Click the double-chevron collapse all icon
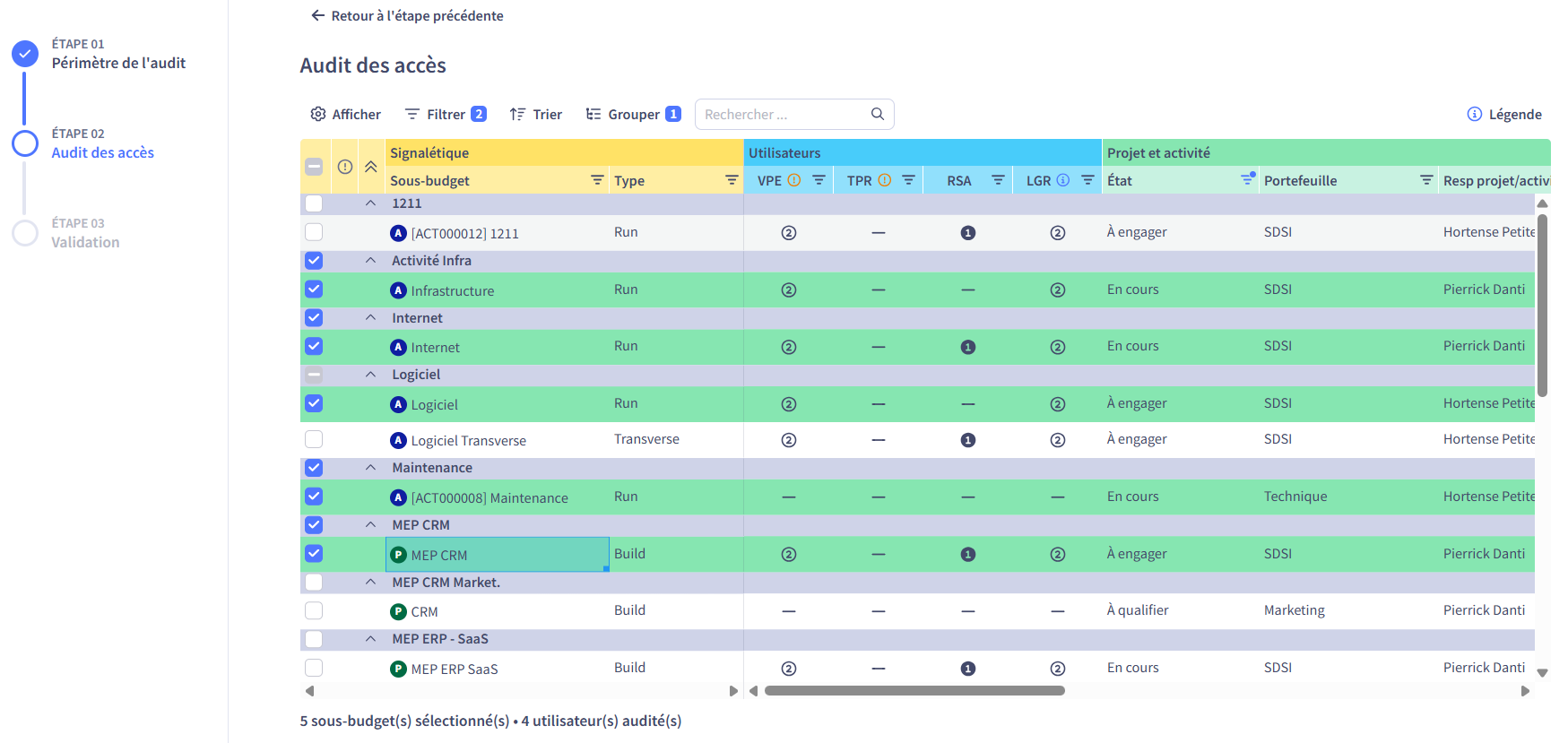The width and height of the screenshot is (1568, 743). pos(370,167)
